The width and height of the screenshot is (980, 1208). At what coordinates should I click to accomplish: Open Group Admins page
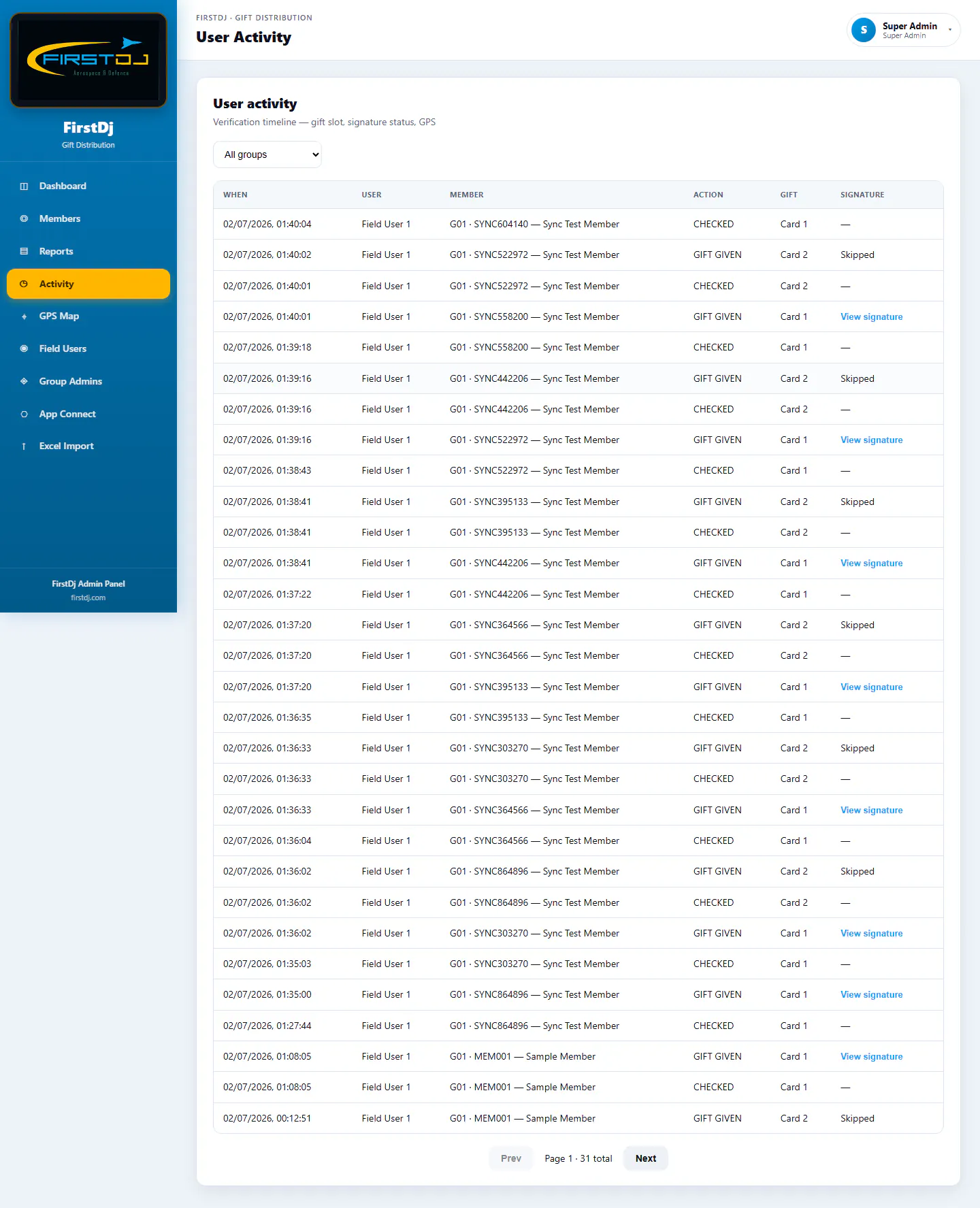coord(88,382)
